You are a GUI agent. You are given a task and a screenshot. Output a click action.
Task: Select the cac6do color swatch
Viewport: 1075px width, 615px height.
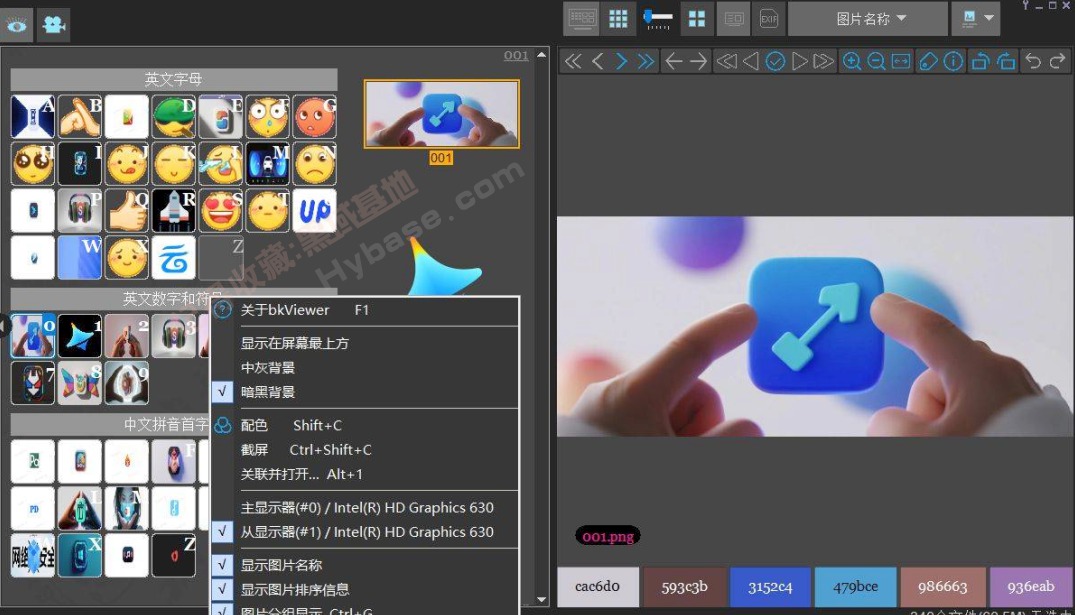(x=597, y=586)
